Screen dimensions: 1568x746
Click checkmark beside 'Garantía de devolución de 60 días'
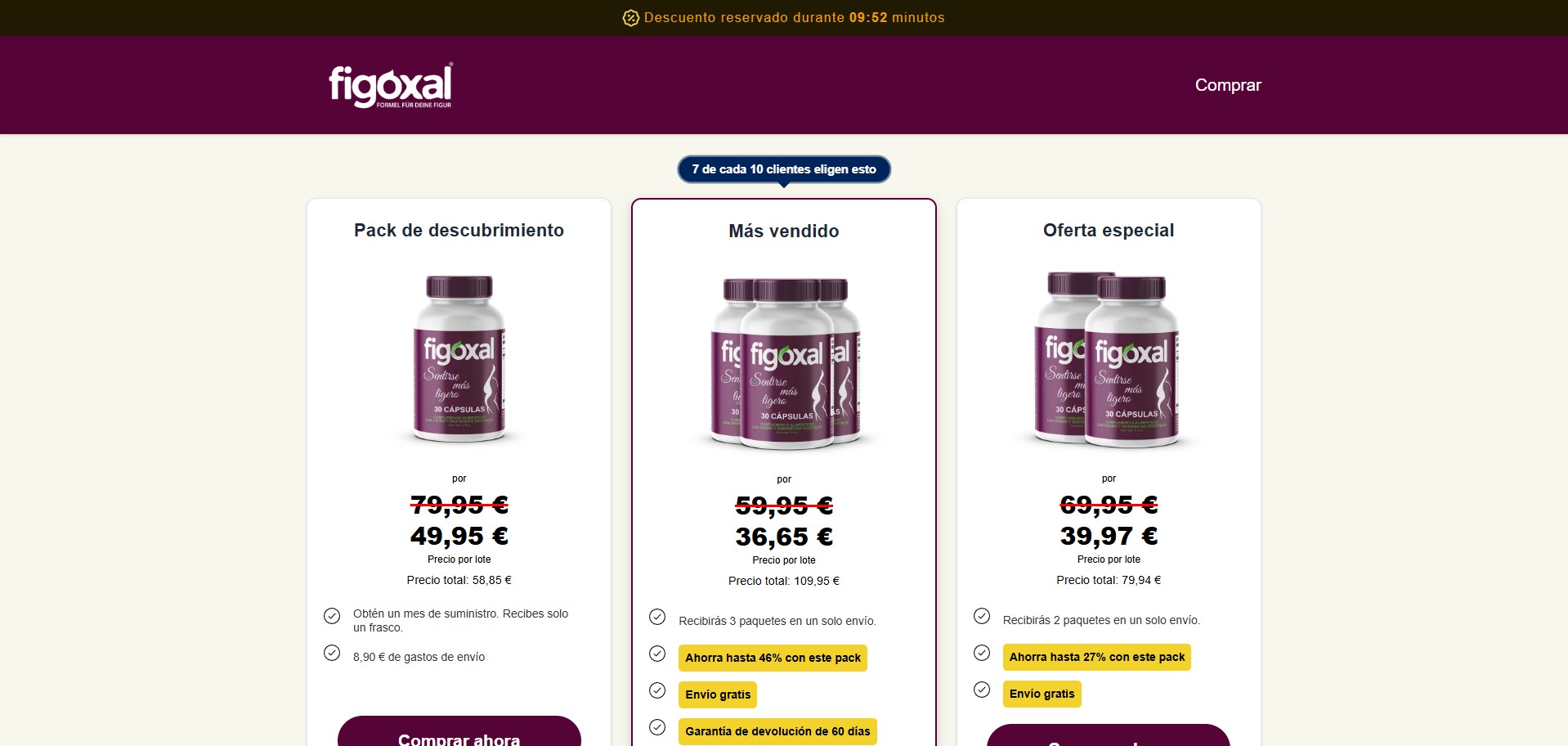coord(657,727)
